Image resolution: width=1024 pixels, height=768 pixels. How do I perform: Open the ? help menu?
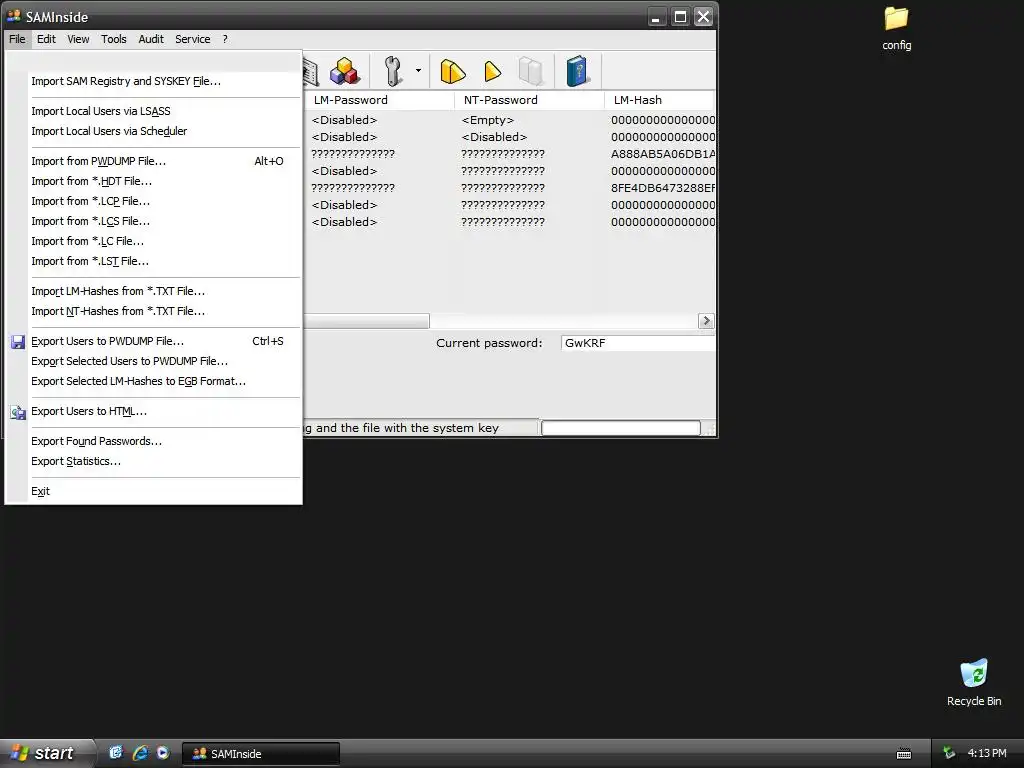pyautogui.click(x=225, y=39)
